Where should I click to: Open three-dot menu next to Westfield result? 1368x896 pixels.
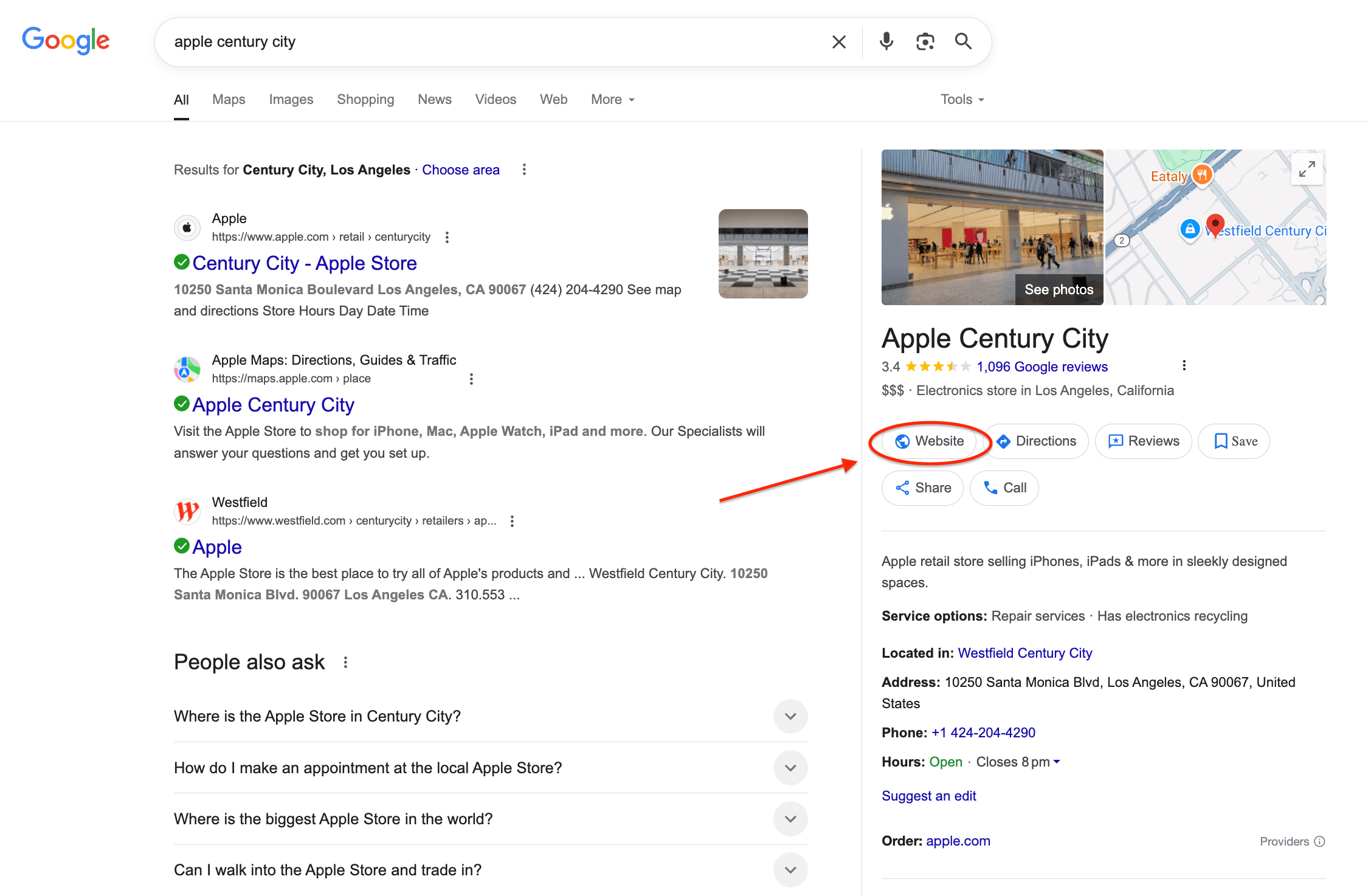tap(512, 521)
